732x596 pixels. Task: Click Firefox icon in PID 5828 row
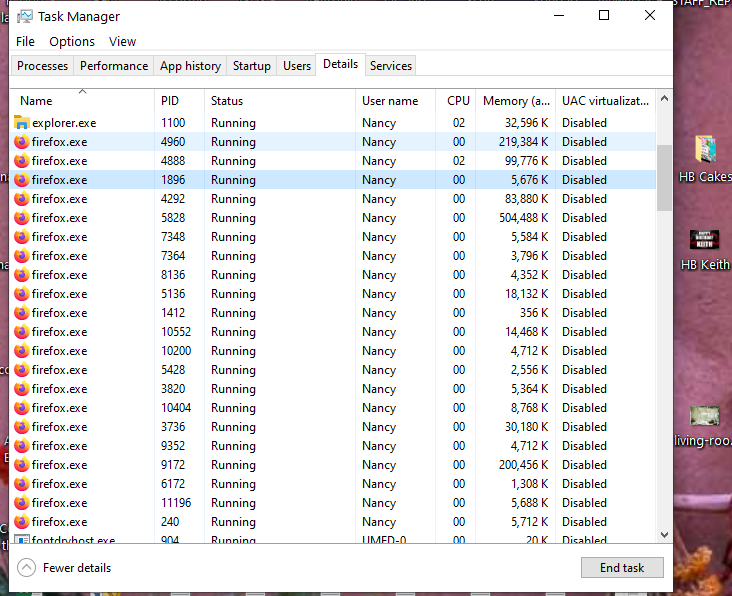22,218
